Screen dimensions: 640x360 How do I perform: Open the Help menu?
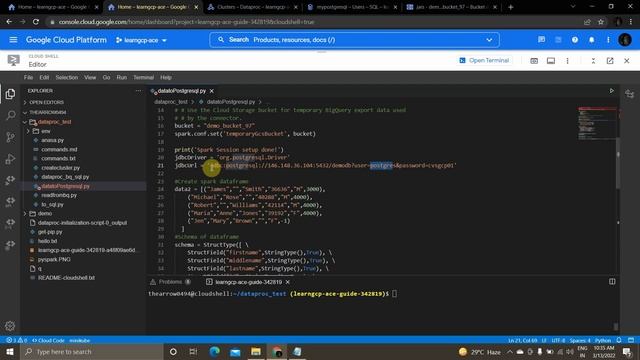(x=166, y=77)
